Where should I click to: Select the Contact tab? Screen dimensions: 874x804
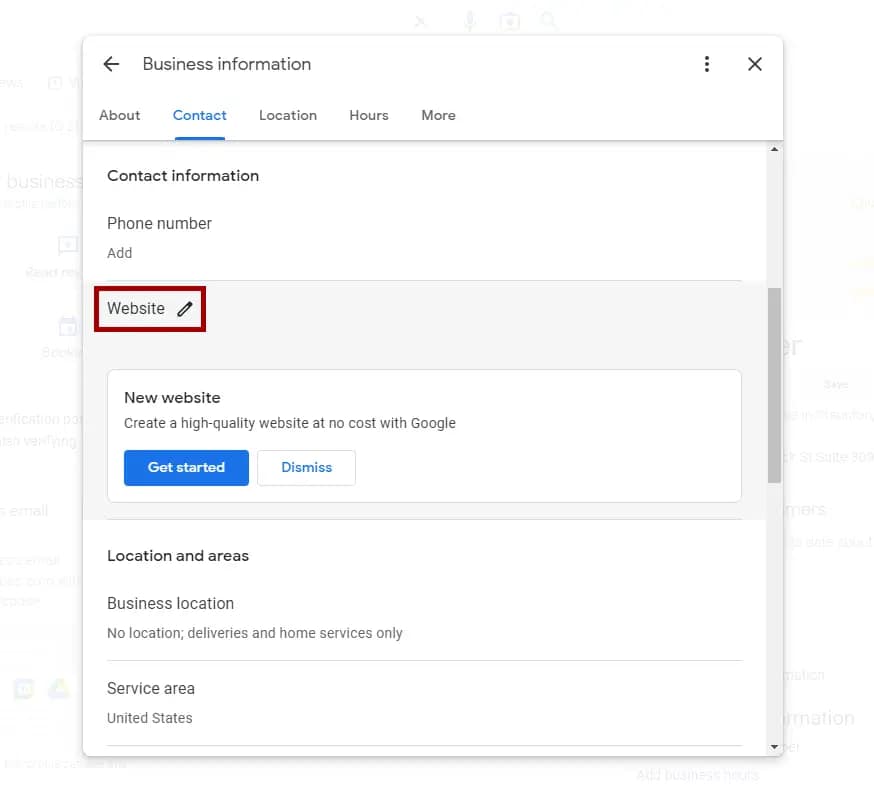tap(199, 115)
